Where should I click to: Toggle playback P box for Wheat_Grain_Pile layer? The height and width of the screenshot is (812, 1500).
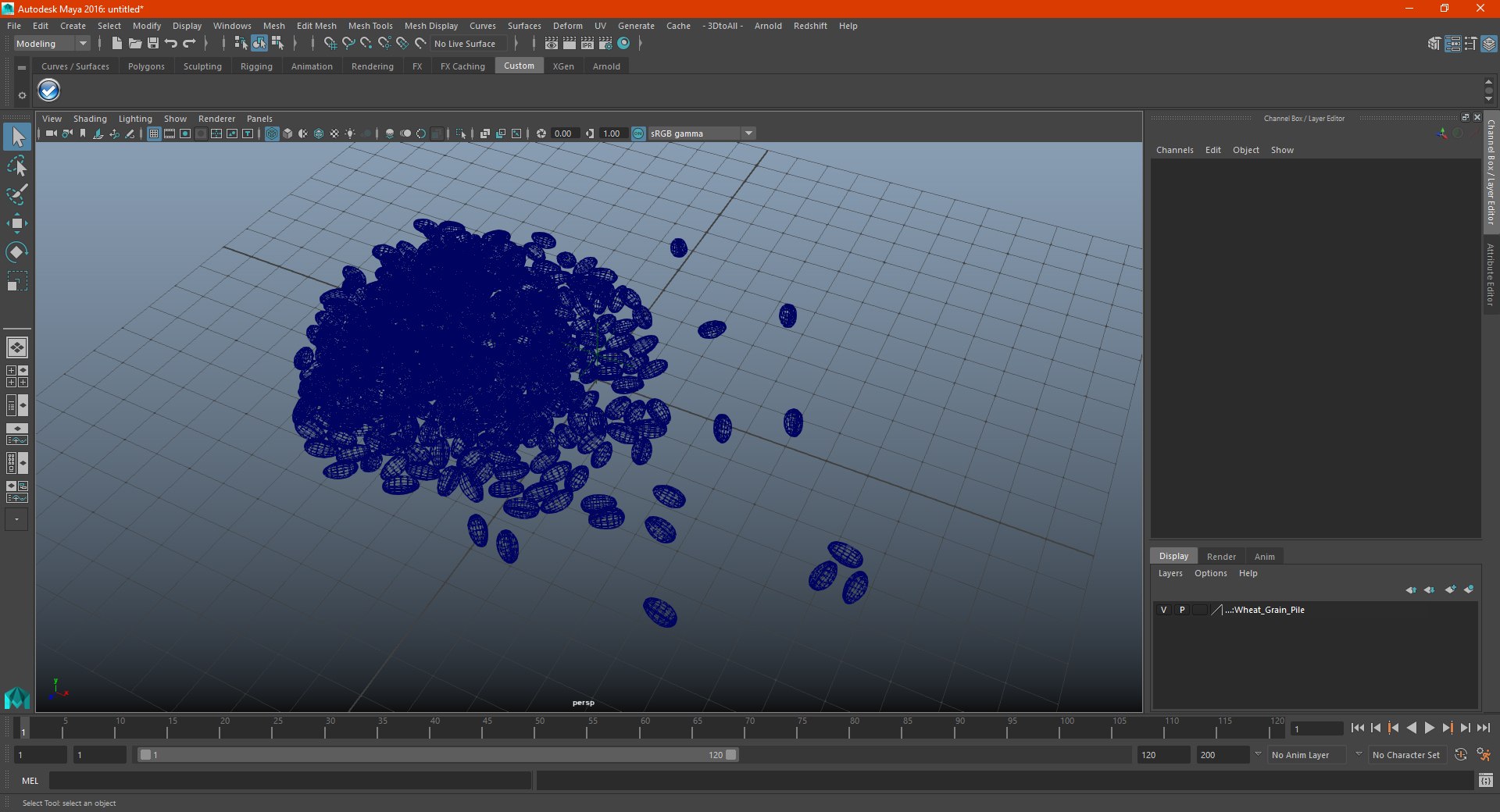1182,610
